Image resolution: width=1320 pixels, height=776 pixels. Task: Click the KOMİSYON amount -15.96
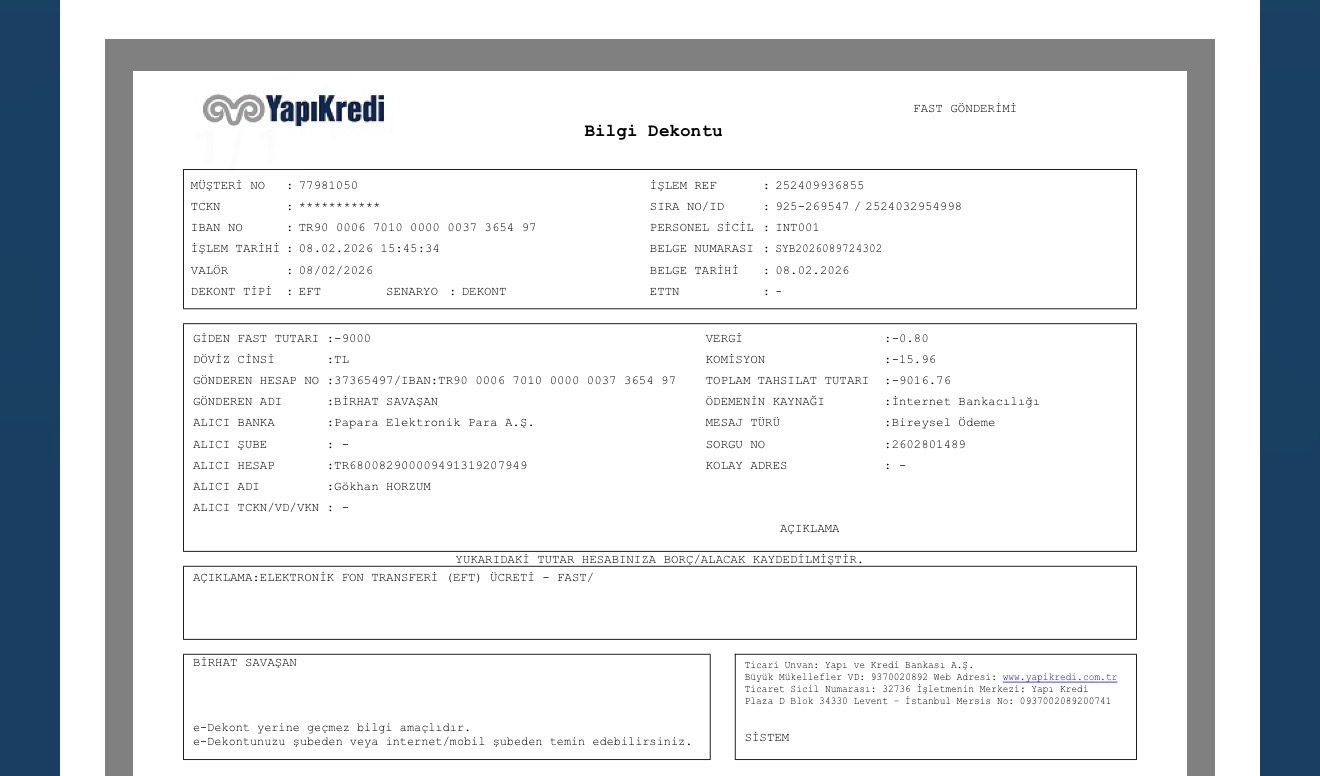[x=914, y=360]
